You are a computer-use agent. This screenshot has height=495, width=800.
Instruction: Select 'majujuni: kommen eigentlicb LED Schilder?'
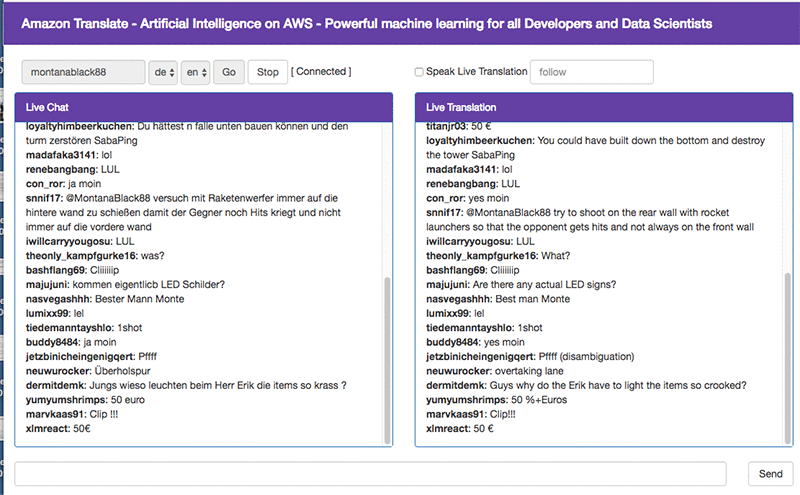click(x=126, y=284)
